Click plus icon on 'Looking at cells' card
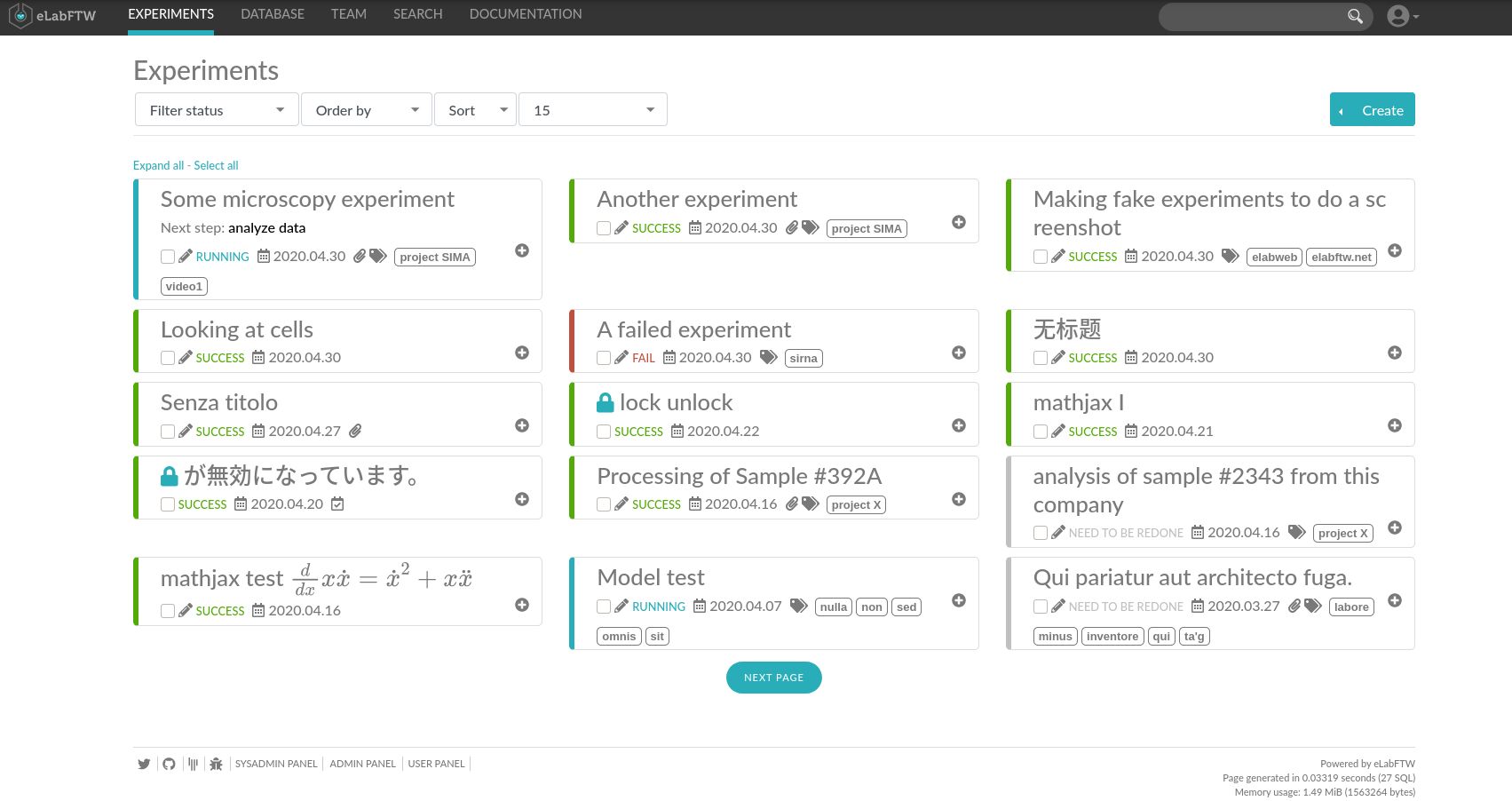1512x801 pixels. pos(522,353)
